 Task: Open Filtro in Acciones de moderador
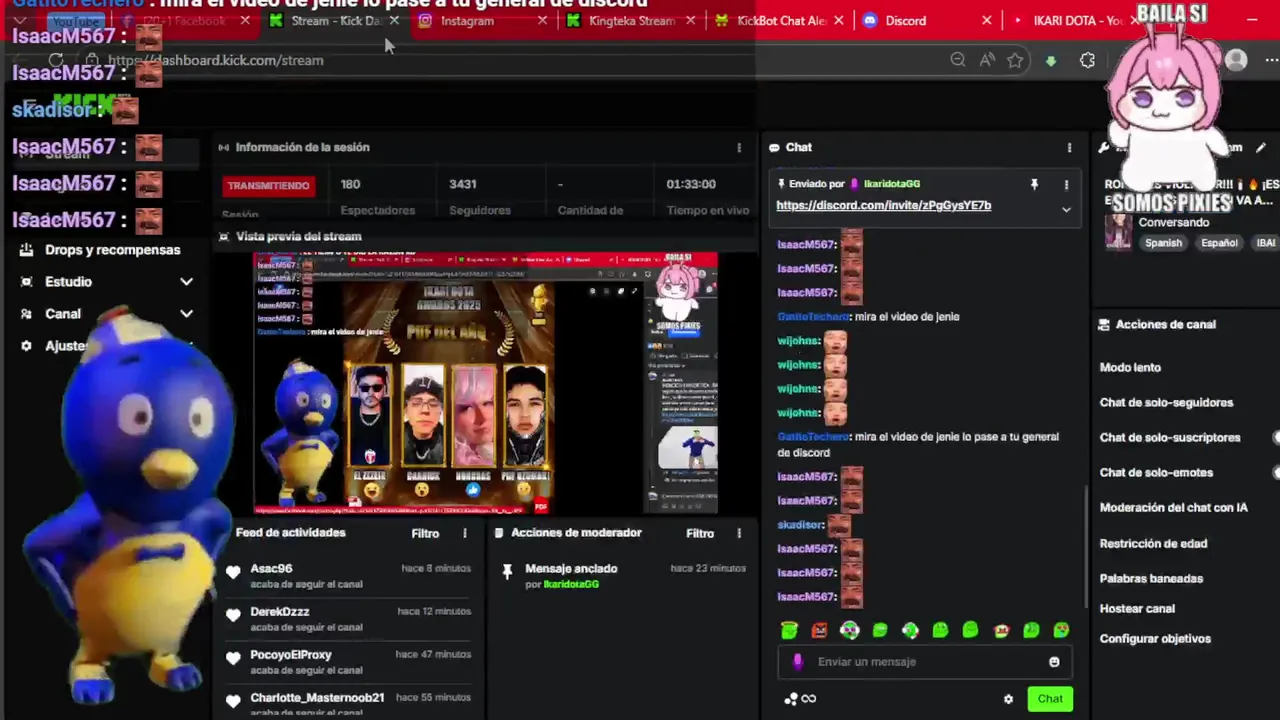[x=700, y=533]
